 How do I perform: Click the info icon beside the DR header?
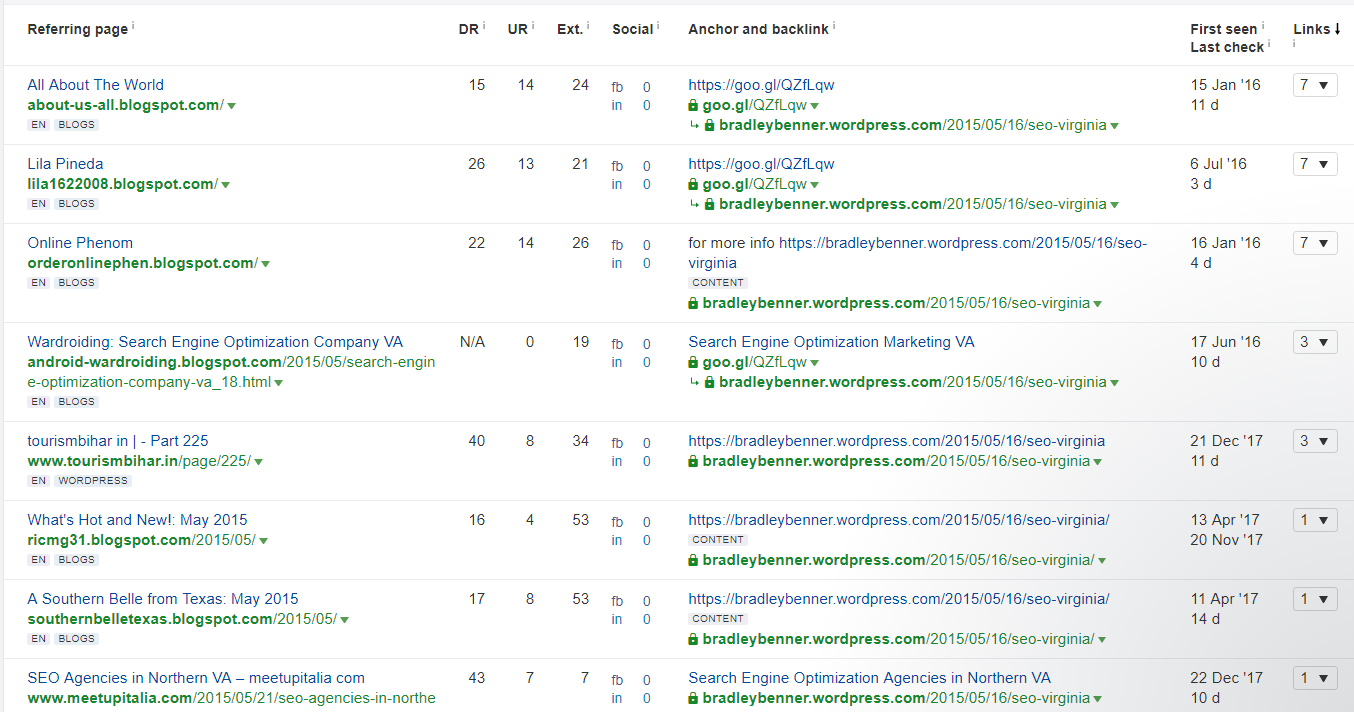click(484, 25)
